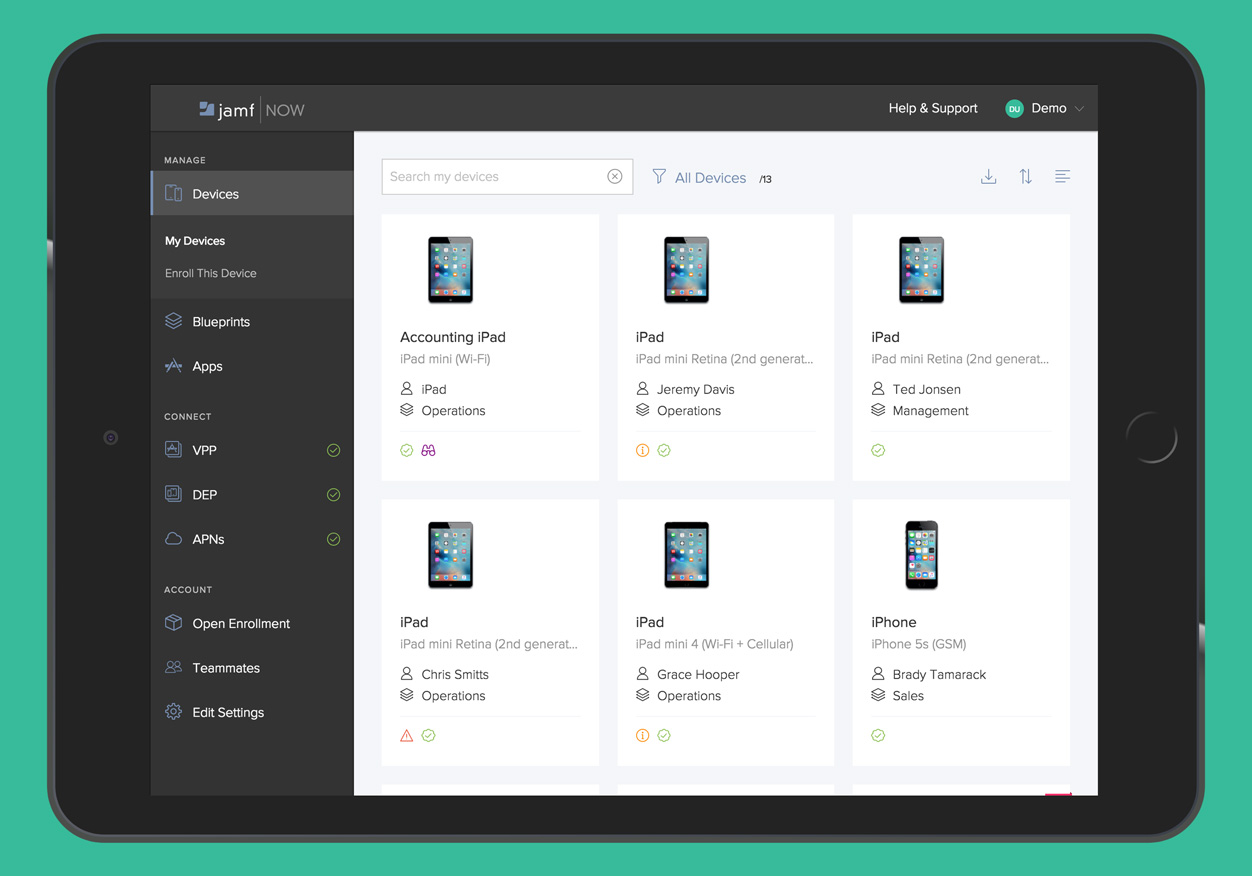Open the sort order options
The image size is (1252, 876).
tap(1026, 177)
